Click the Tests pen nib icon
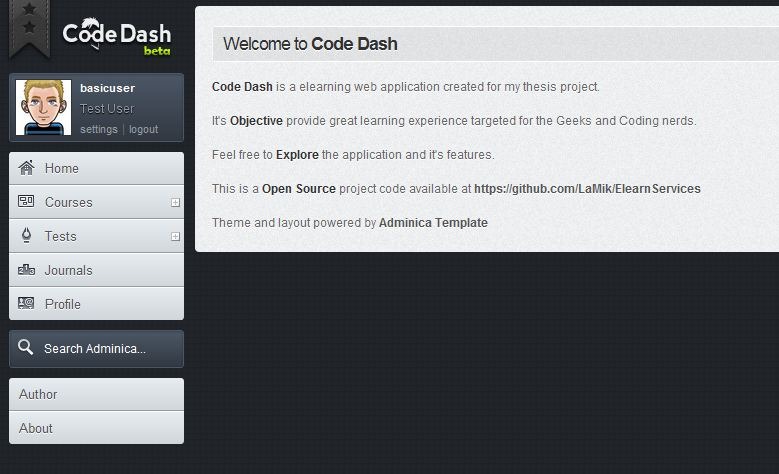This screenshot has width=779, height=474. (x=26, y=236)
